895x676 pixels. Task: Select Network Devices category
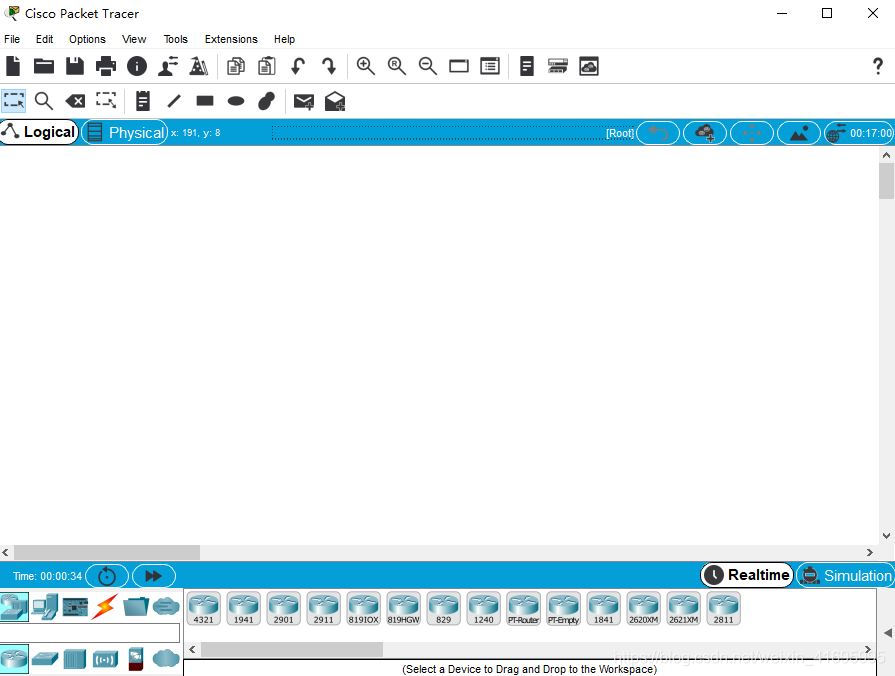click(x=14, y=607)
